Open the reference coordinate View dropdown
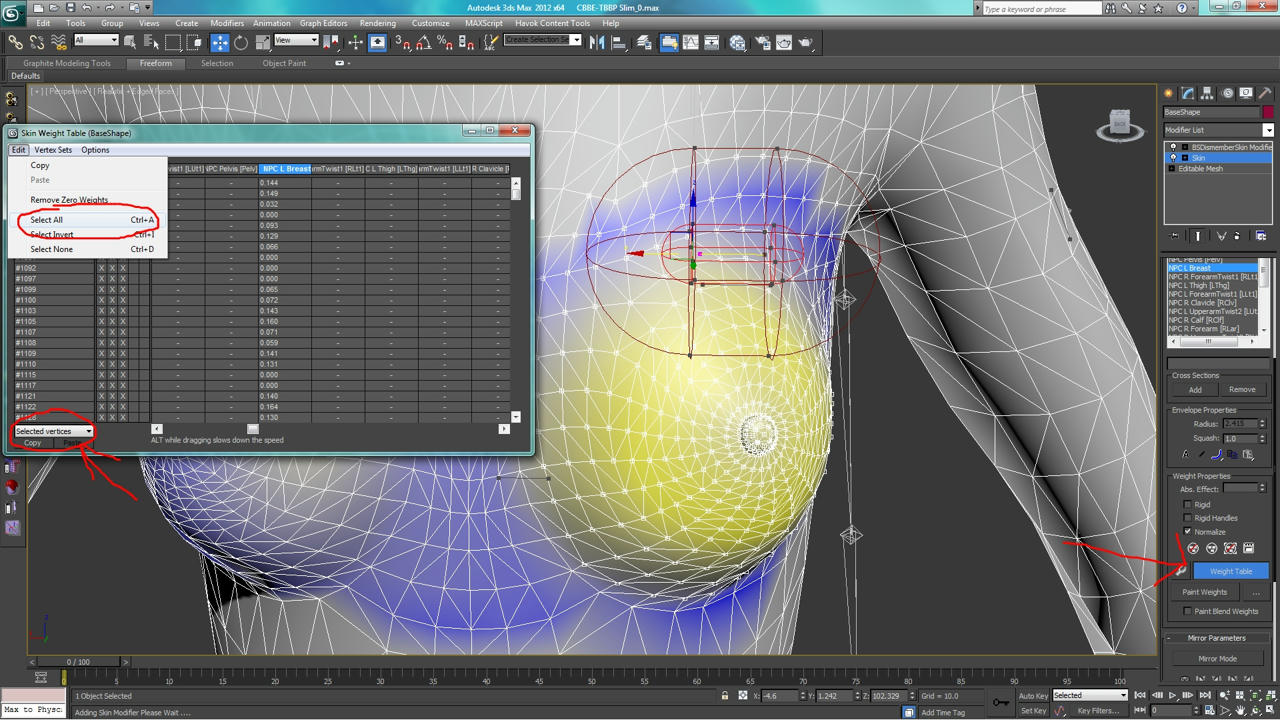 296,41
